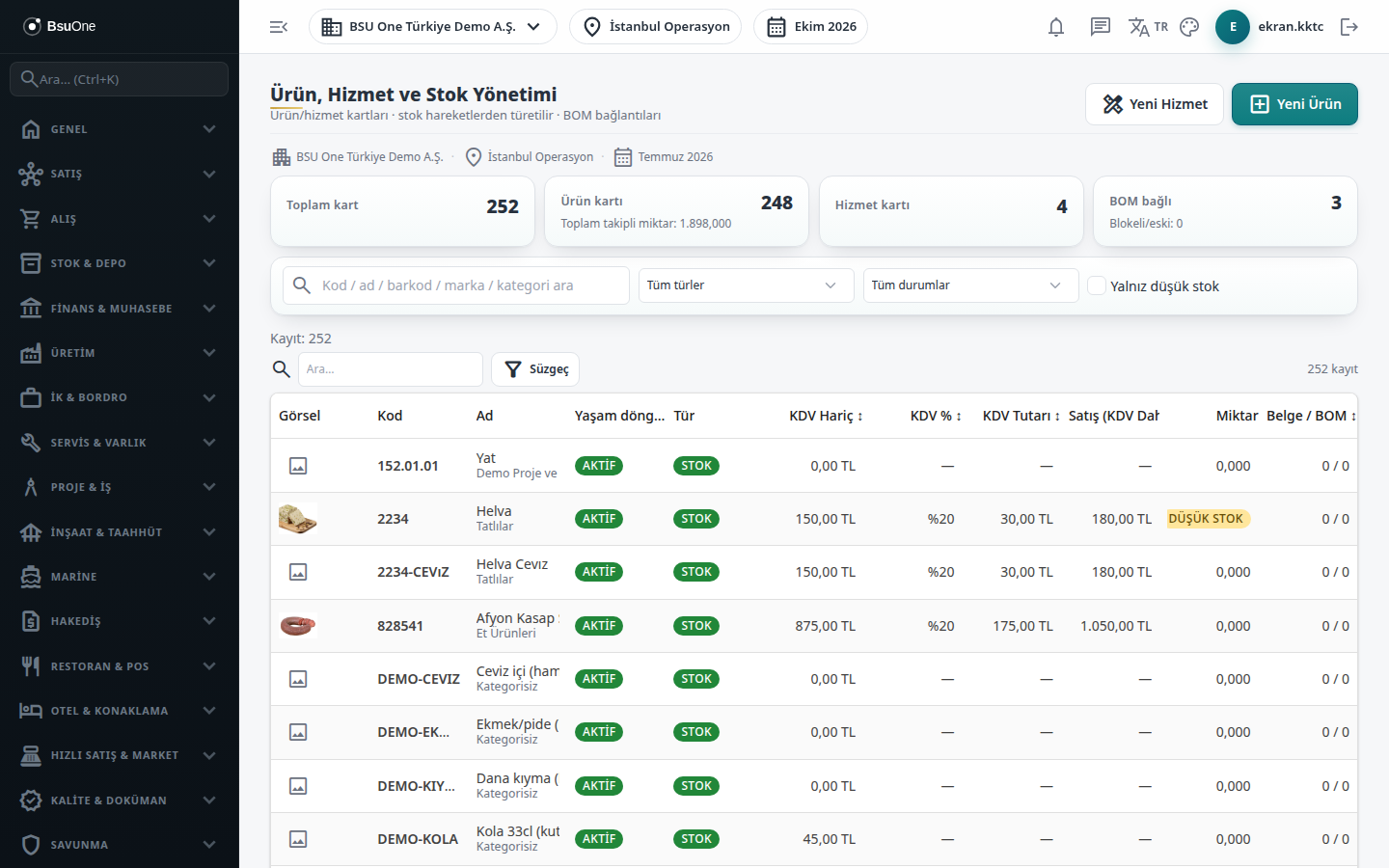Open the messages chat icon
Image resolution: width=1389 pixels, height=868 pixels.
click(x=1101, y=27)
